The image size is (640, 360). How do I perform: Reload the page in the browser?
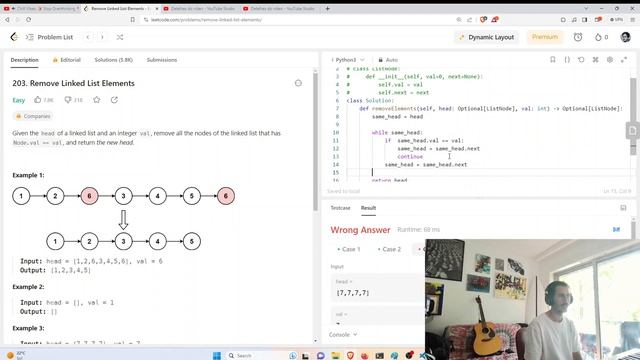tap(29, 20)
